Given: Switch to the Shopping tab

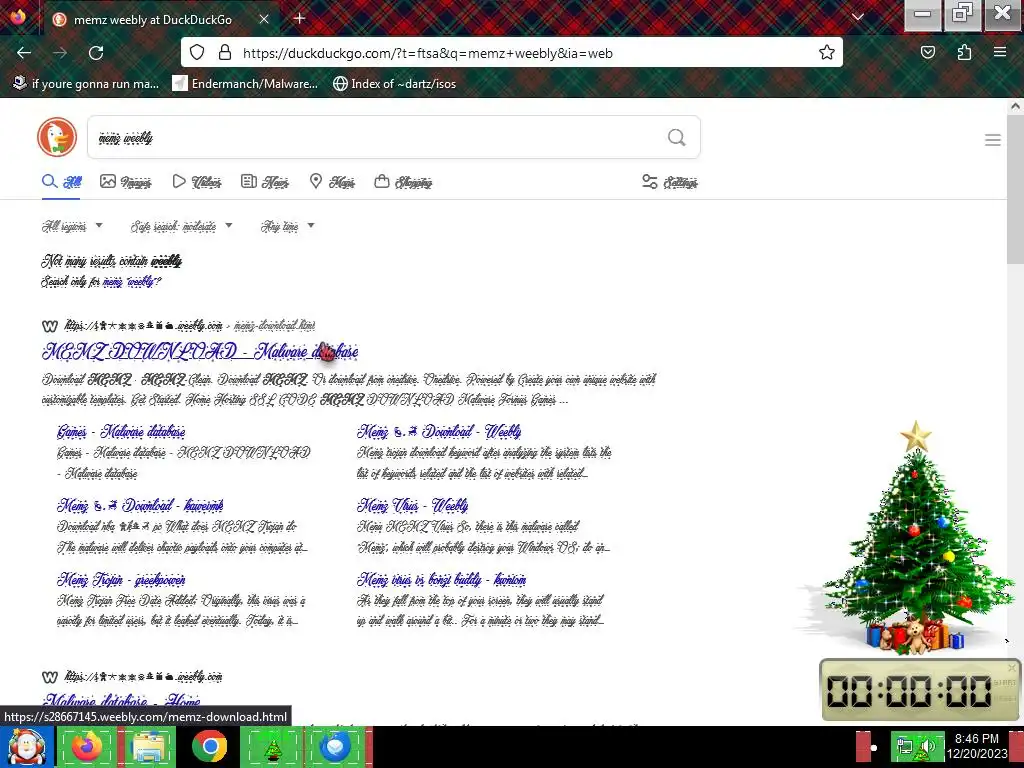Looking at the screenshot, I should point(403,182).
